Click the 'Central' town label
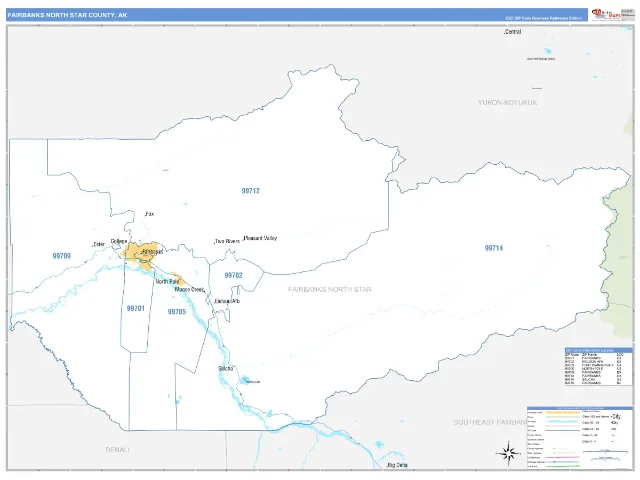640x480 pixels. point(512,31)
